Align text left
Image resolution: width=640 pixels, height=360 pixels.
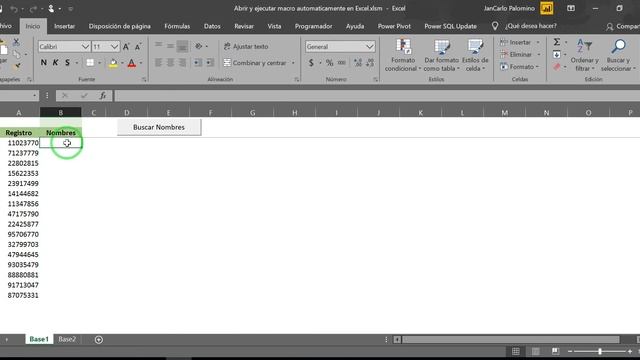click(158, 62)
